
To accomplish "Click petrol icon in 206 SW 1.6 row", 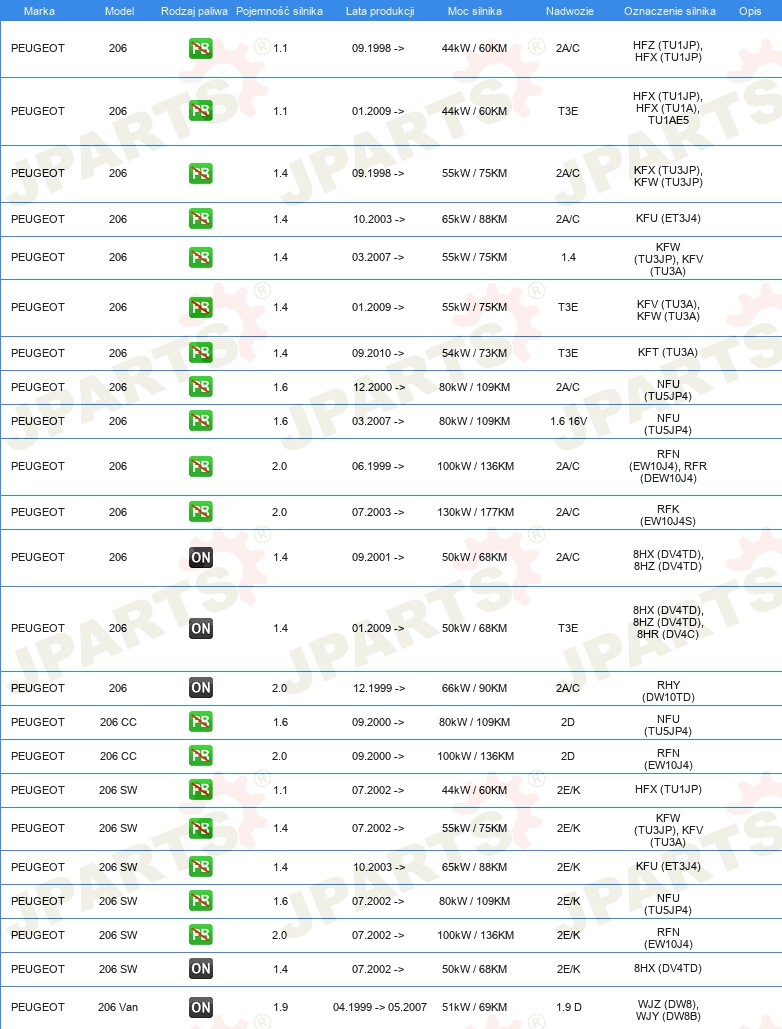I will pyautogui.click(x=201, y=901).
